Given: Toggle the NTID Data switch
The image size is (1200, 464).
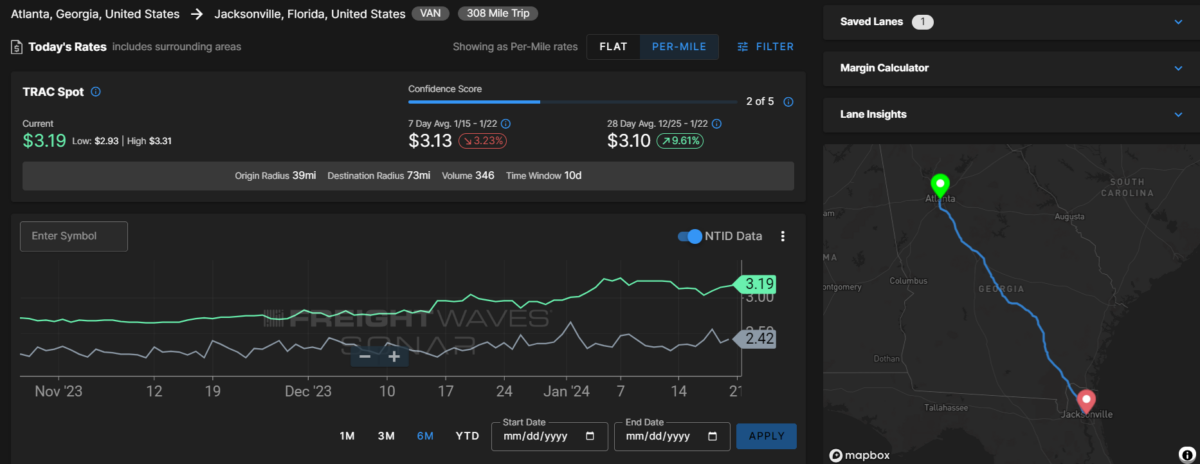Looking at the screenshot, I should [x=690, y=237].
